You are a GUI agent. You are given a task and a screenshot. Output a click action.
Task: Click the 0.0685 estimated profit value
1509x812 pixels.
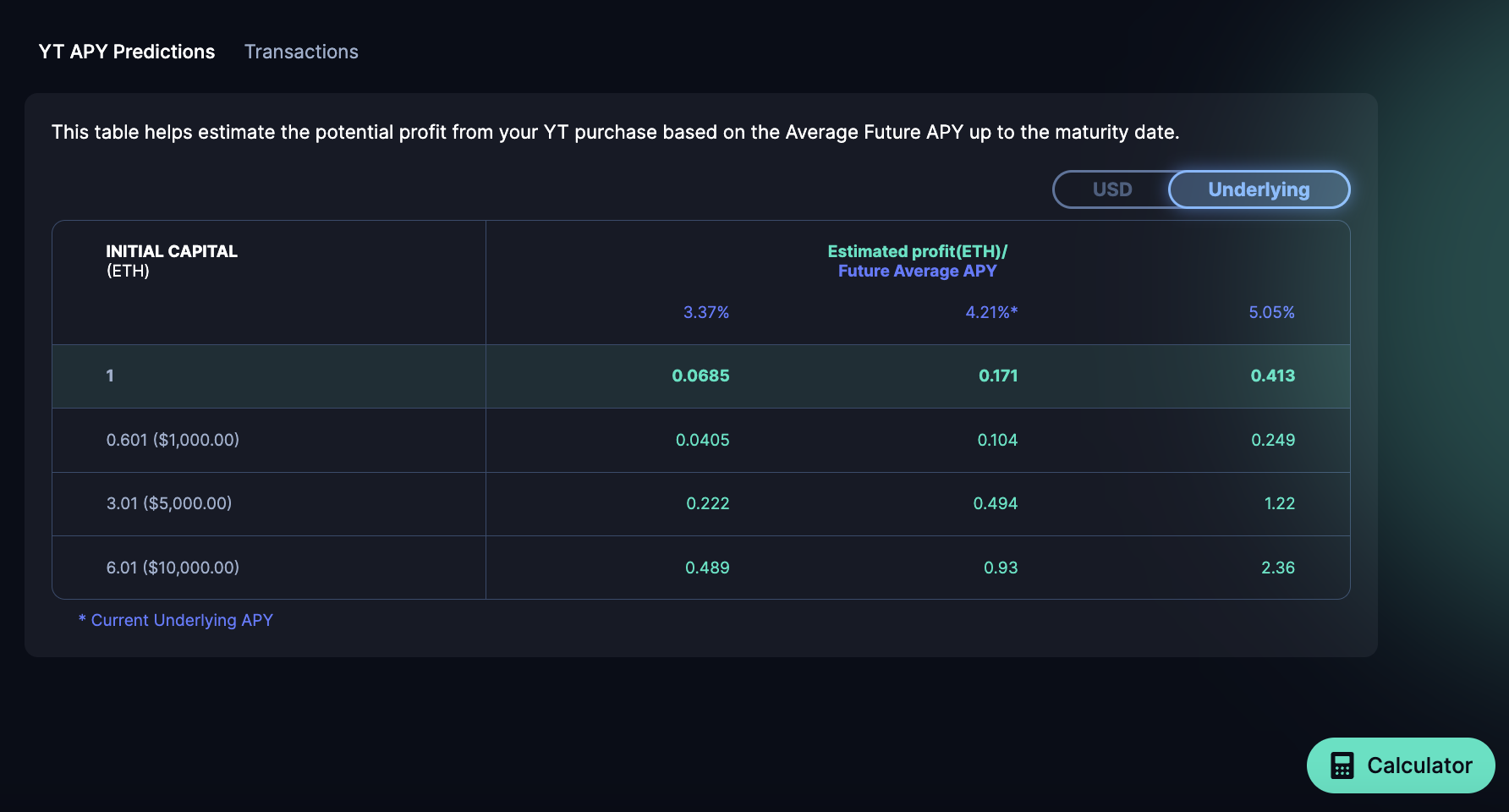click(x=700, y=376)
